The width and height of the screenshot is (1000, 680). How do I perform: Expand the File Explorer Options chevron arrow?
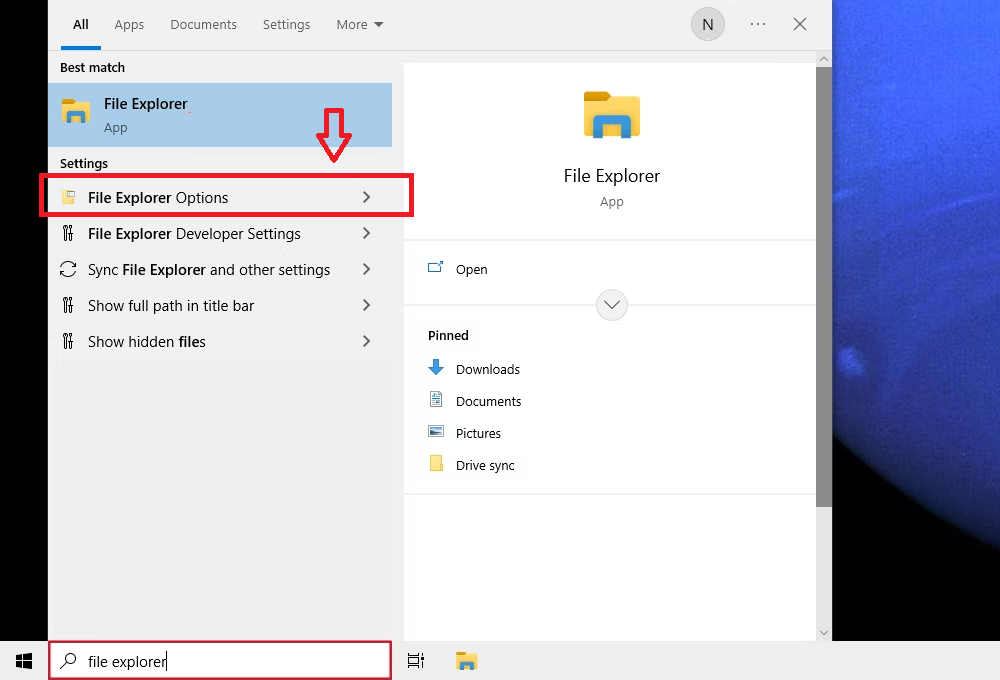click(x=366, y=198)
